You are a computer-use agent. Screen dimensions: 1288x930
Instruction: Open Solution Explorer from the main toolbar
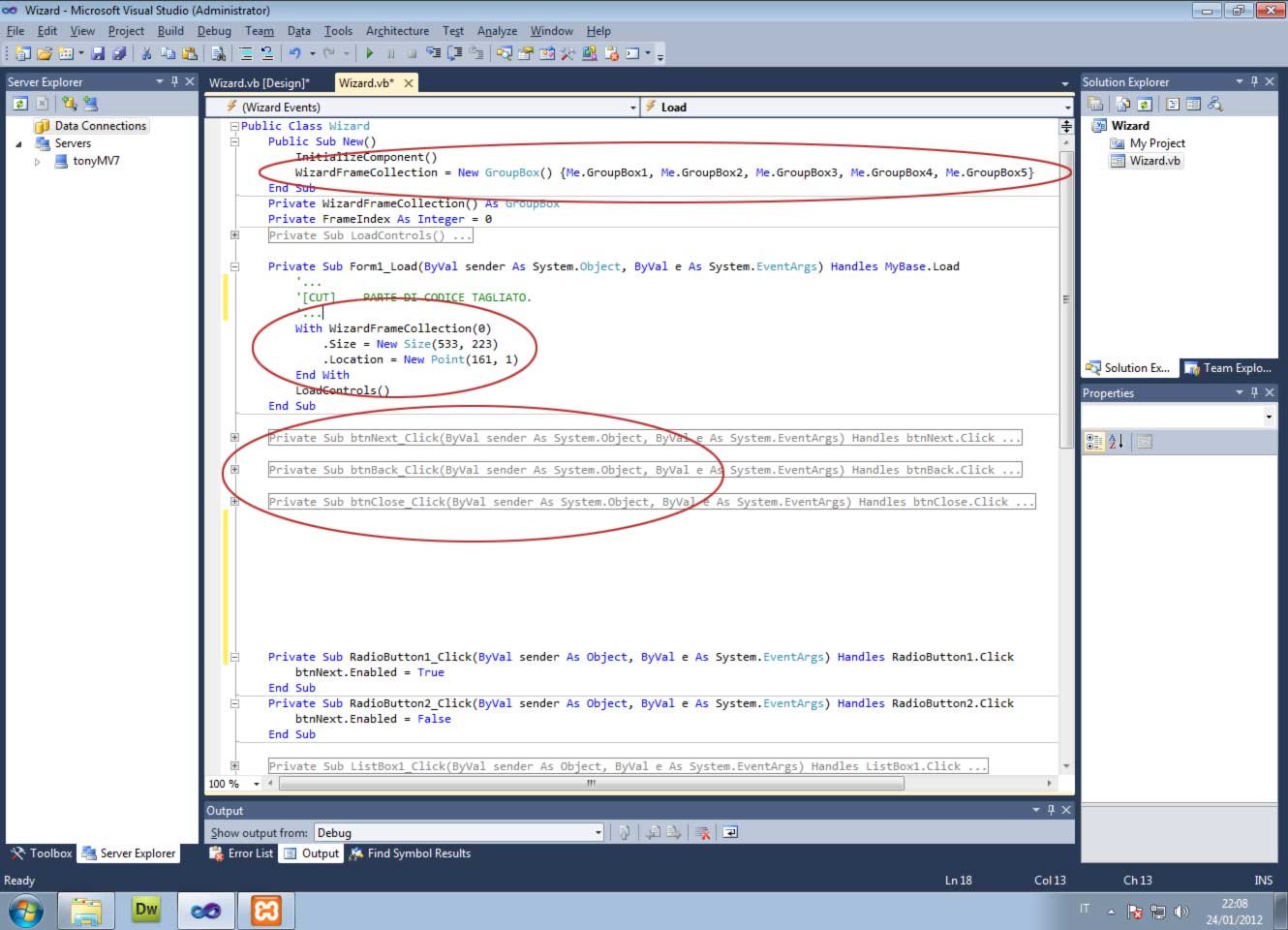505,53
